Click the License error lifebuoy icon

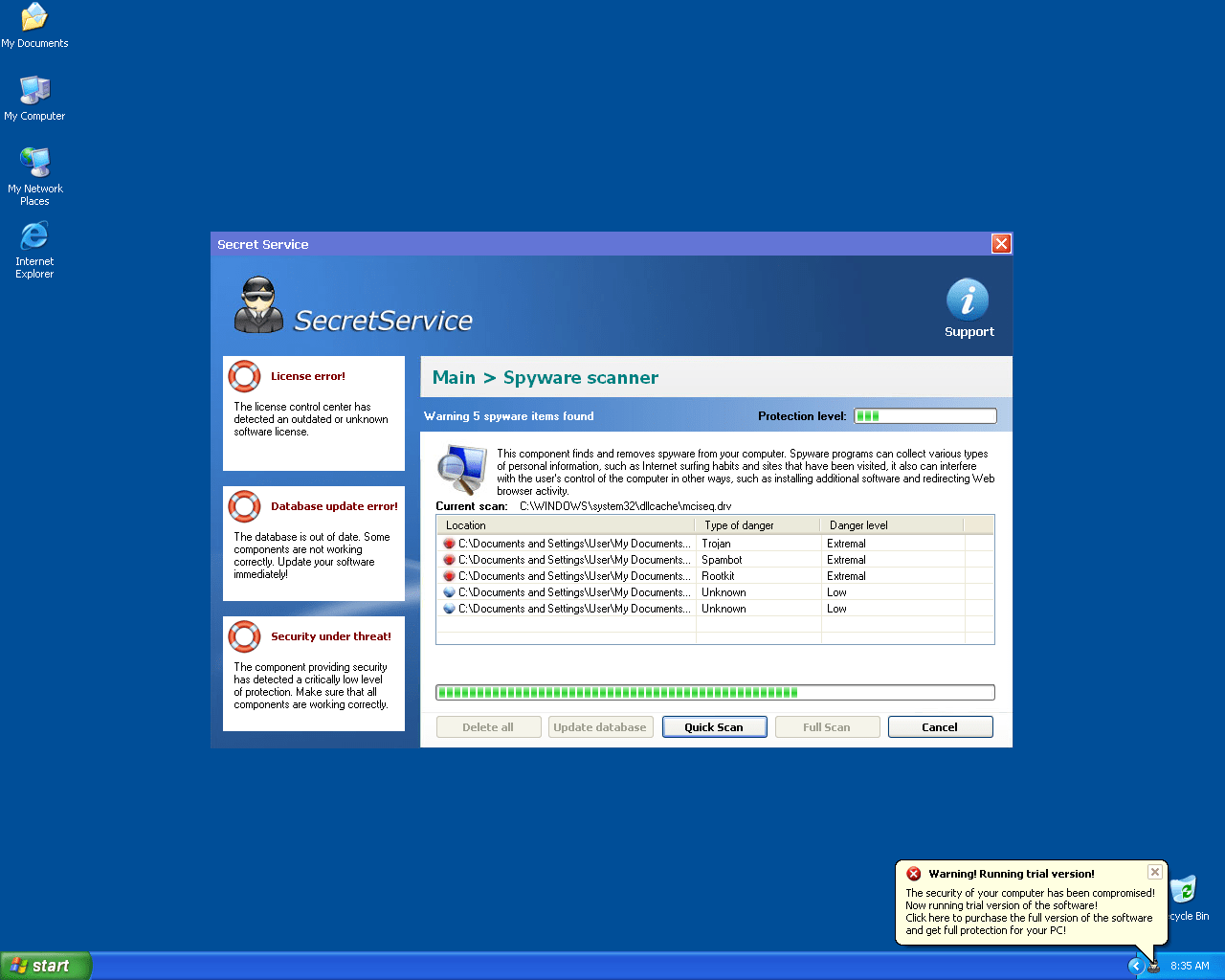coord(244,376)
